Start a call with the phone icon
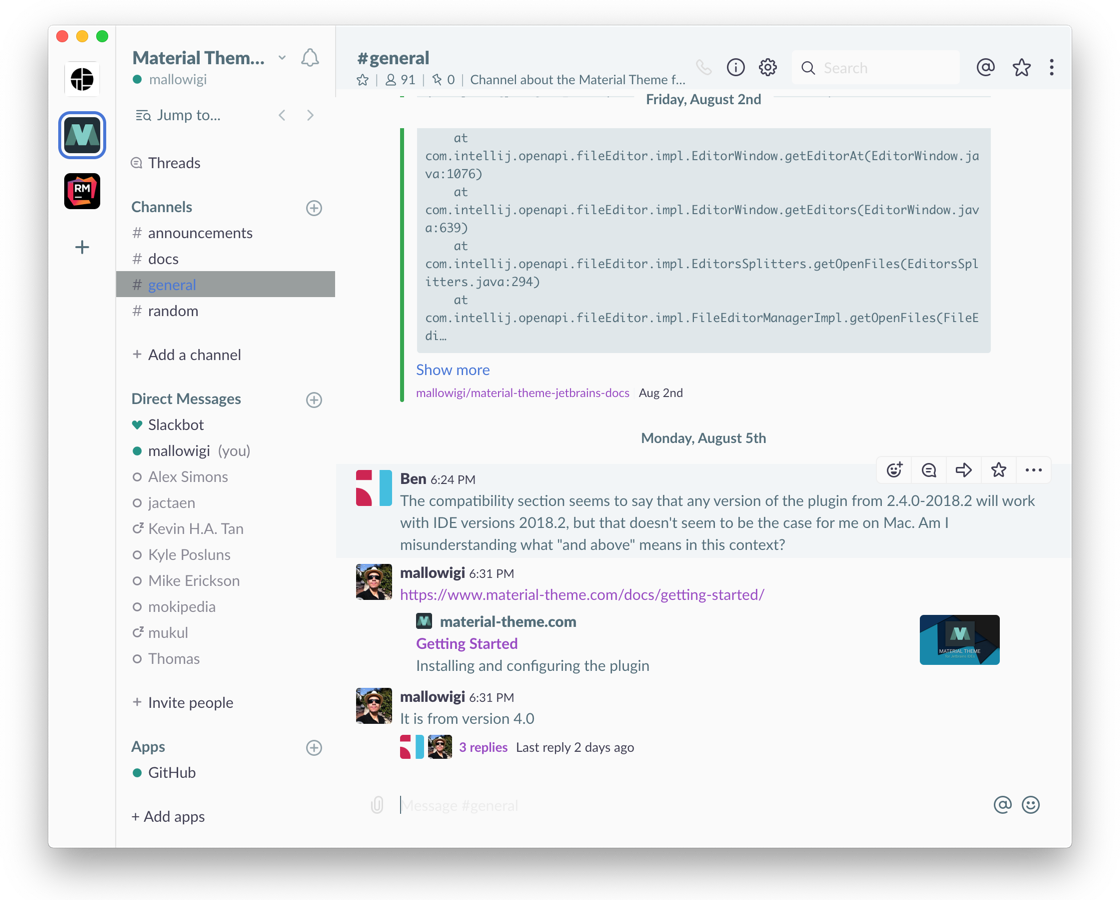Image resolution: width=1120 pixels, height=900 pixels. (x=704, y=68)
